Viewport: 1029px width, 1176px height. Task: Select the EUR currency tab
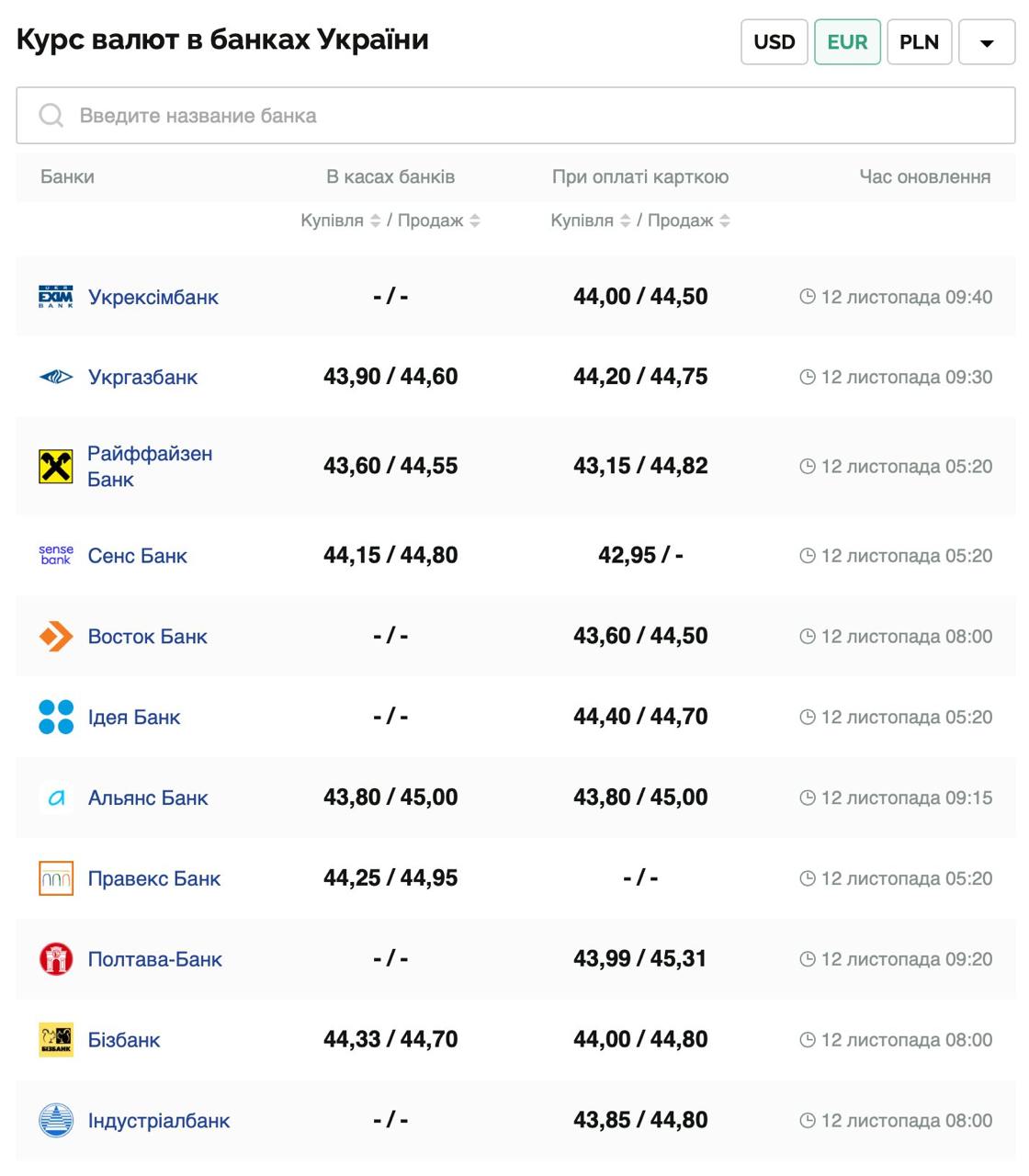(x=846, y=42)
